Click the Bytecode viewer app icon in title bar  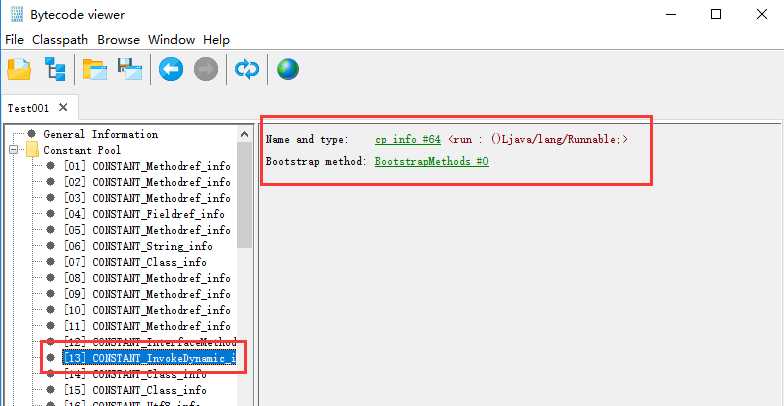(x=16, y=14)
